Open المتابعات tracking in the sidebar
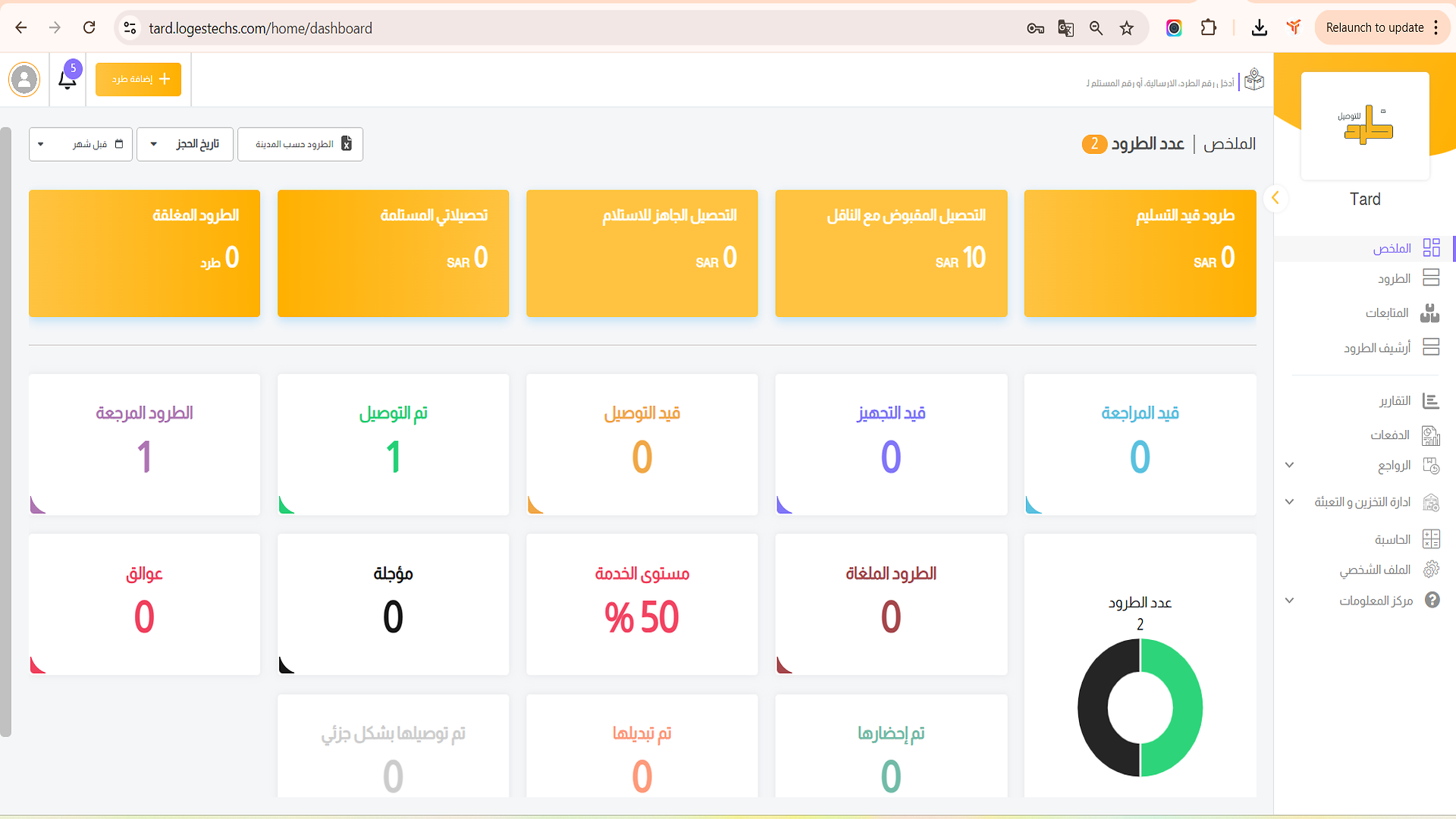This screenshot has height=819, width=1456. pos(1387,312)
